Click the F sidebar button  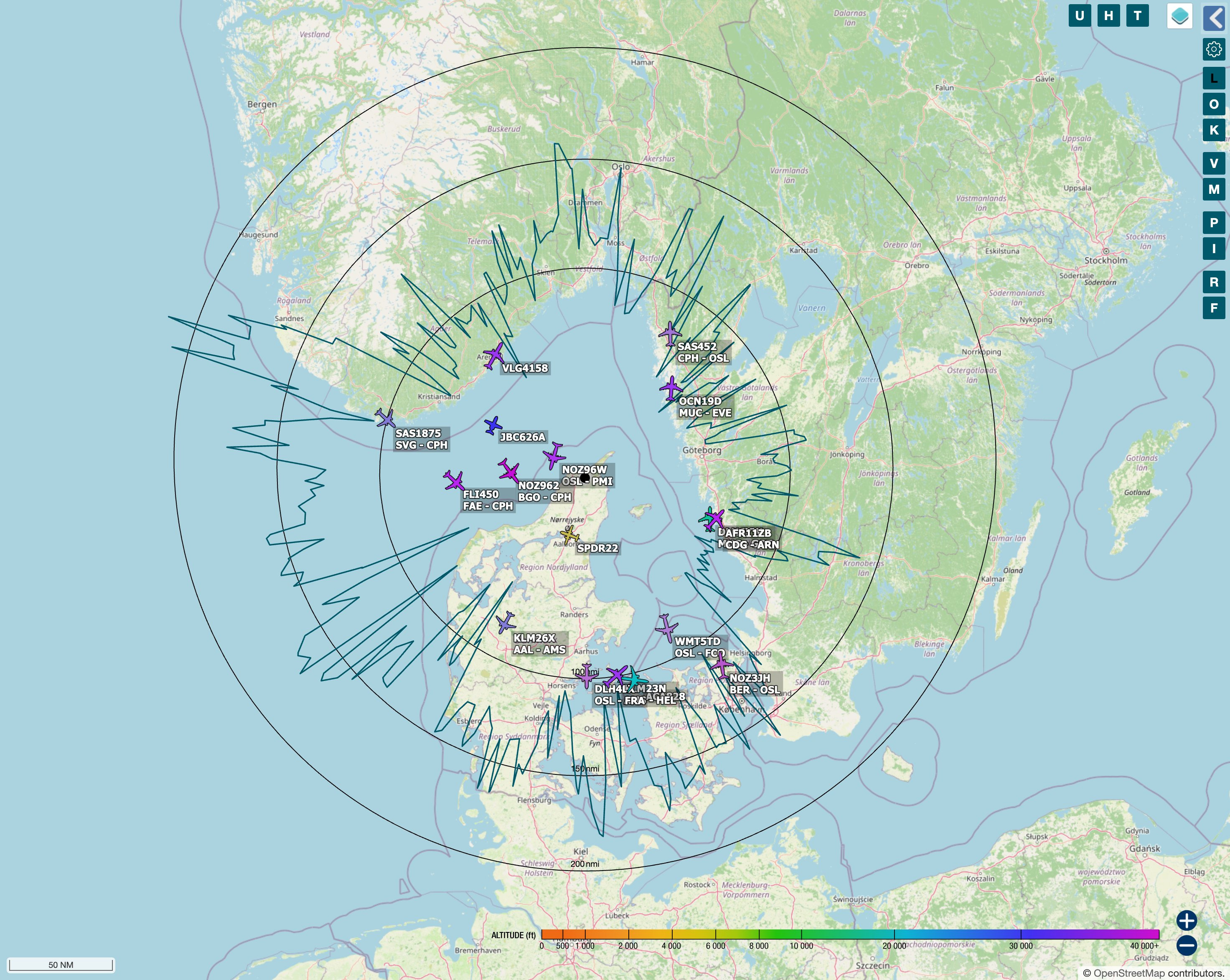tap(1213, 308)
